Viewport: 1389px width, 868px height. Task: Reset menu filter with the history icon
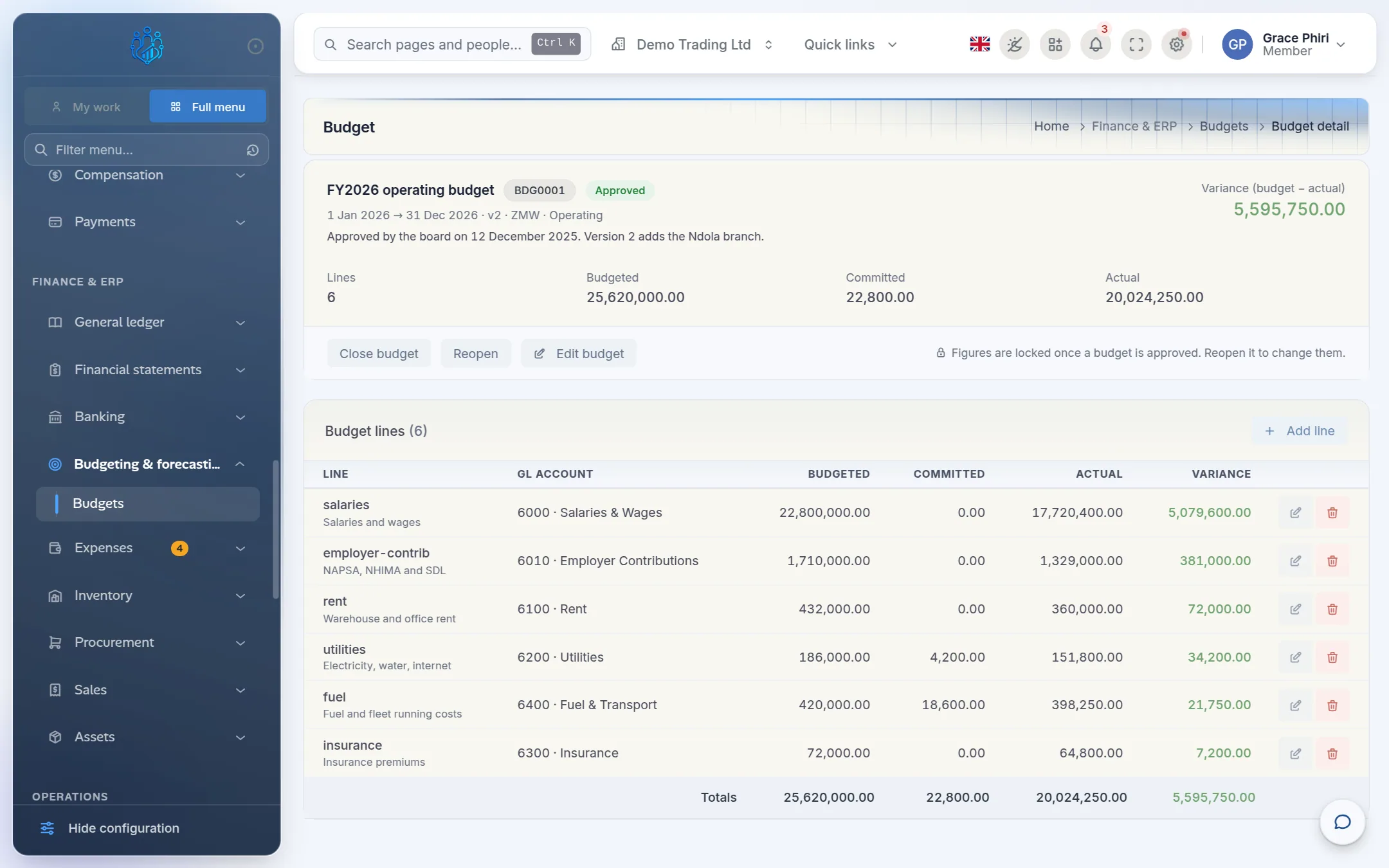pyautogui.click(x=253, y=150)
